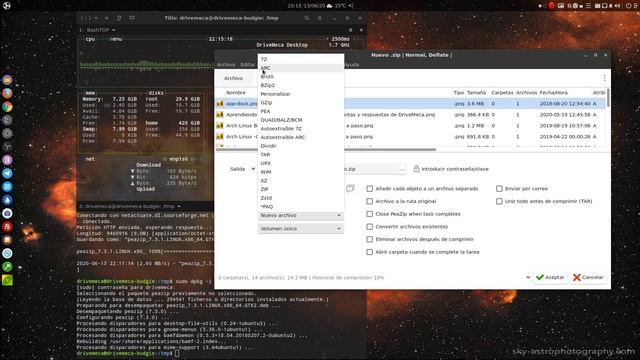Choose ARC format in the dropdown list

click(300, 68)
